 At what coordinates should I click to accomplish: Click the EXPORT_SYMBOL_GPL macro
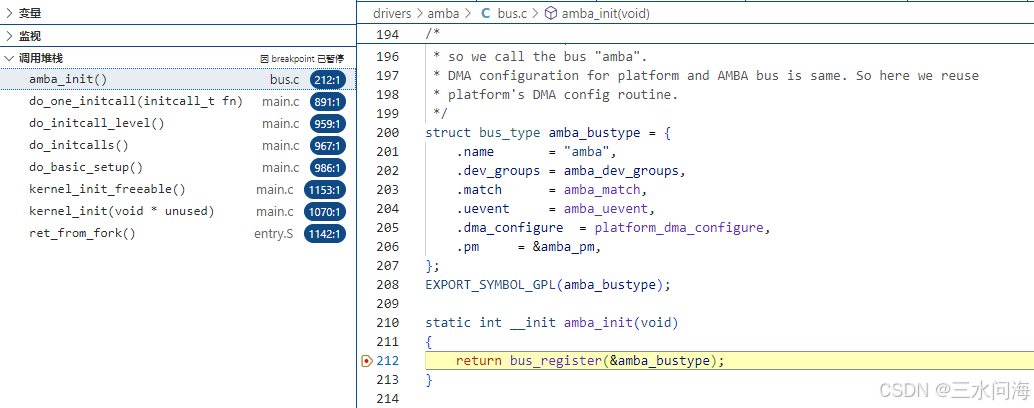[x=491, y=285]
